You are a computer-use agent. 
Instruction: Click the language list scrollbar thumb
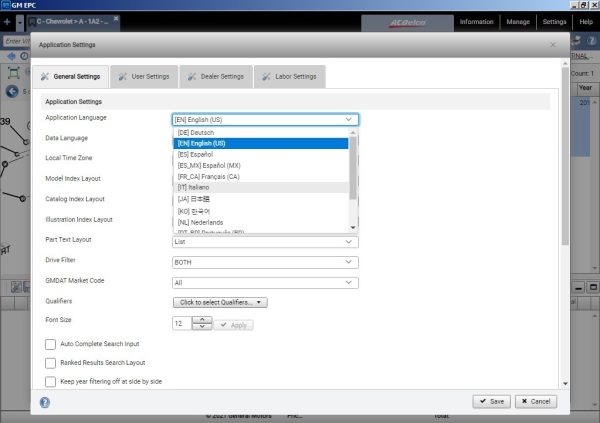tap(353, 167)
